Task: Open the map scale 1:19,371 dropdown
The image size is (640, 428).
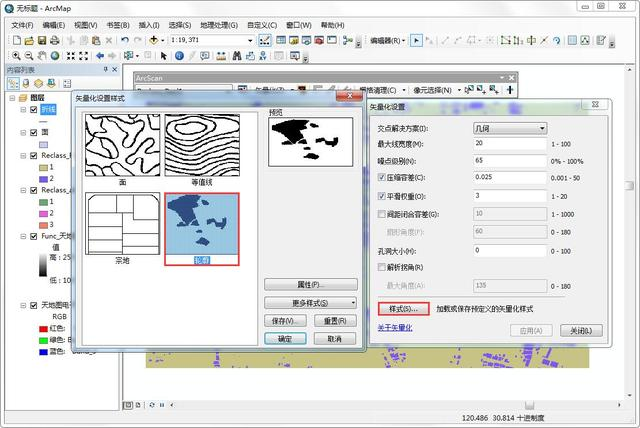Action: pos(250,40)
